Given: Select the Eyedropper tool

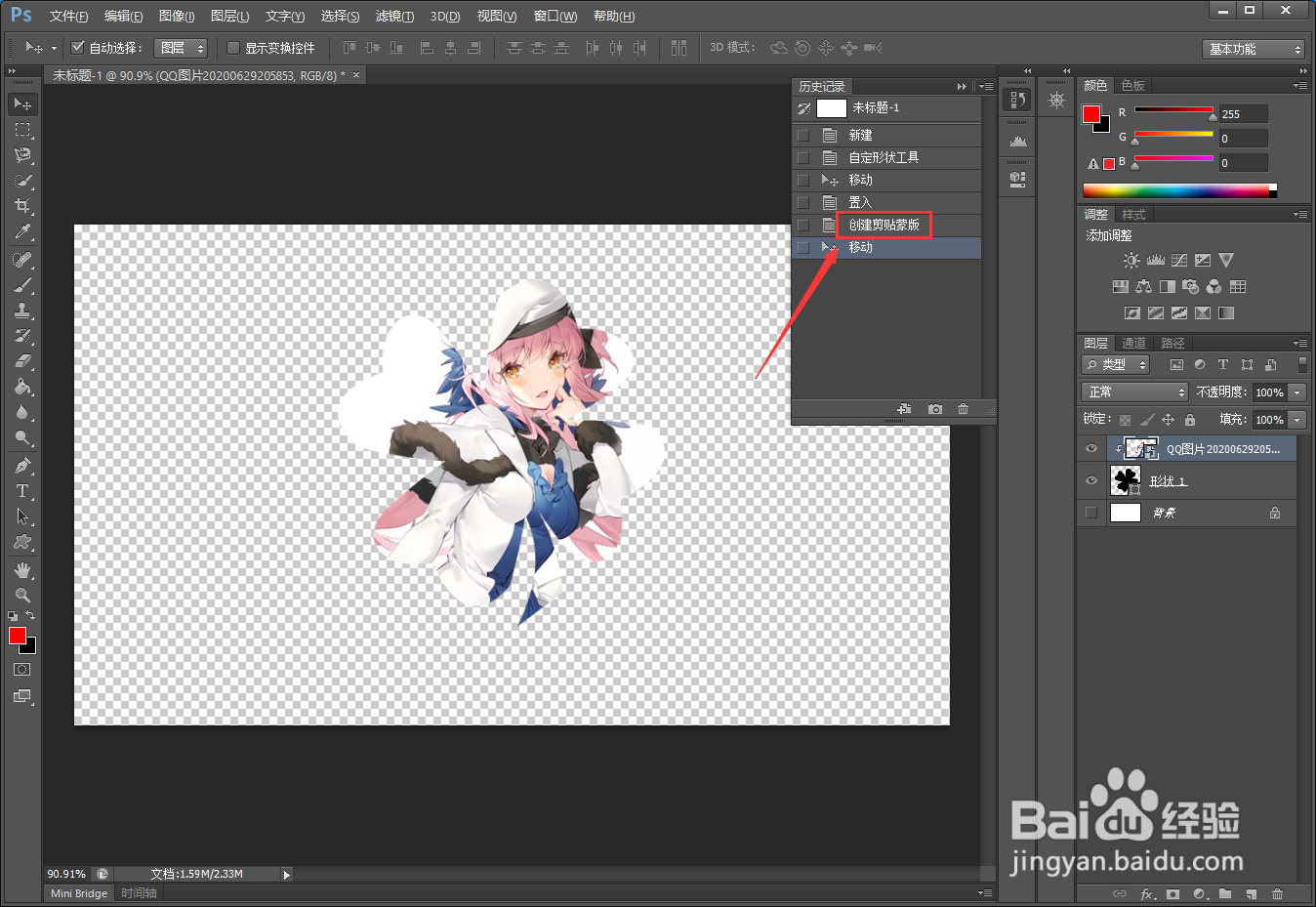Looking at the screenshot, I should tap(21, 231).
